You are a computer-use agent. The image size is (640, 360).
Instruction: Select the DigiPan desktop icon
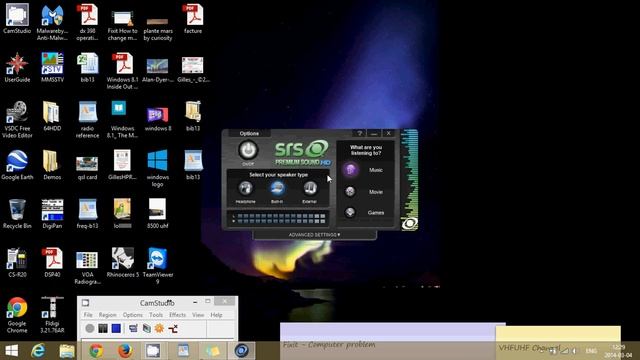52,213
